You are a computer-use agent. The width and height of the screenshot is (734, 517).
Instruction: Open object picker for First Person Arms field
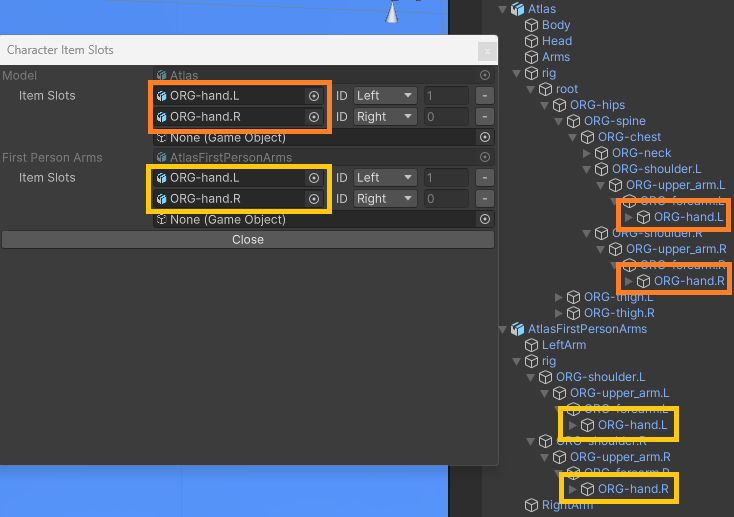tap(485, 157)
